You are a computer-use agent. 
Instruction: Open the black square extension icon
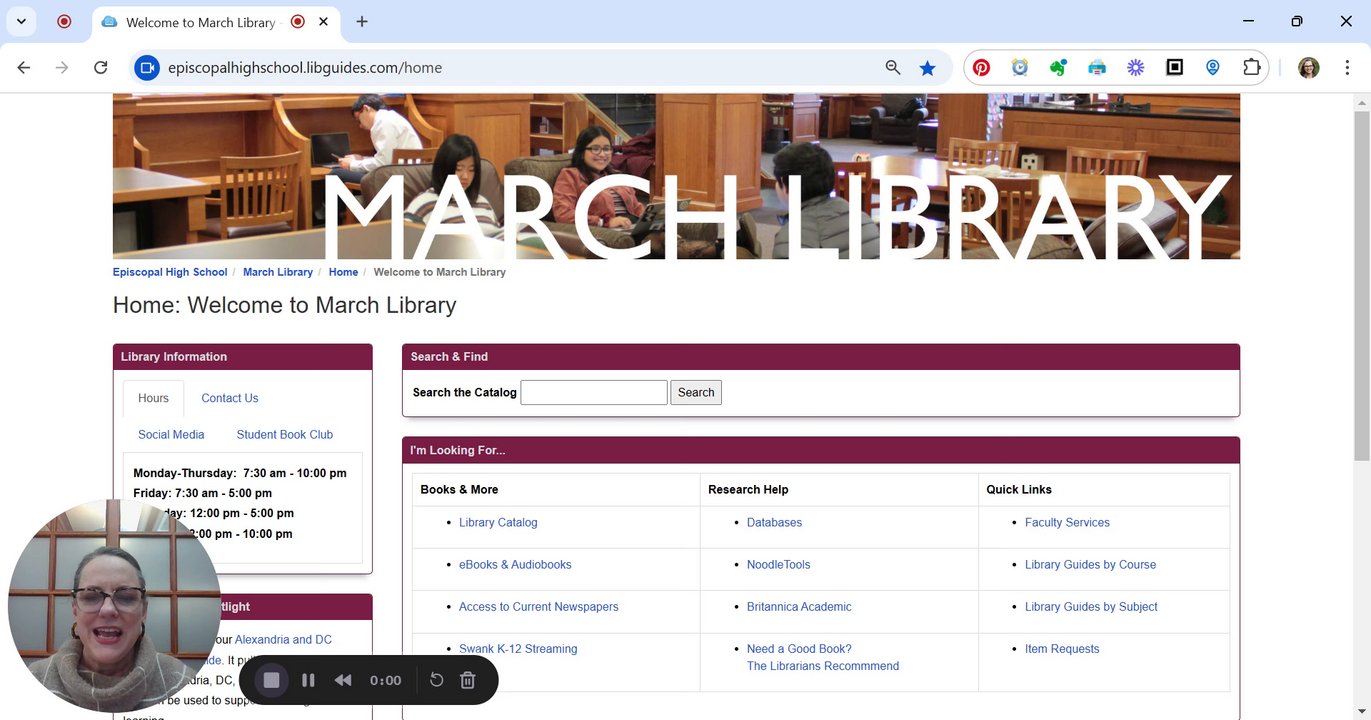[x=1174, y=67]
